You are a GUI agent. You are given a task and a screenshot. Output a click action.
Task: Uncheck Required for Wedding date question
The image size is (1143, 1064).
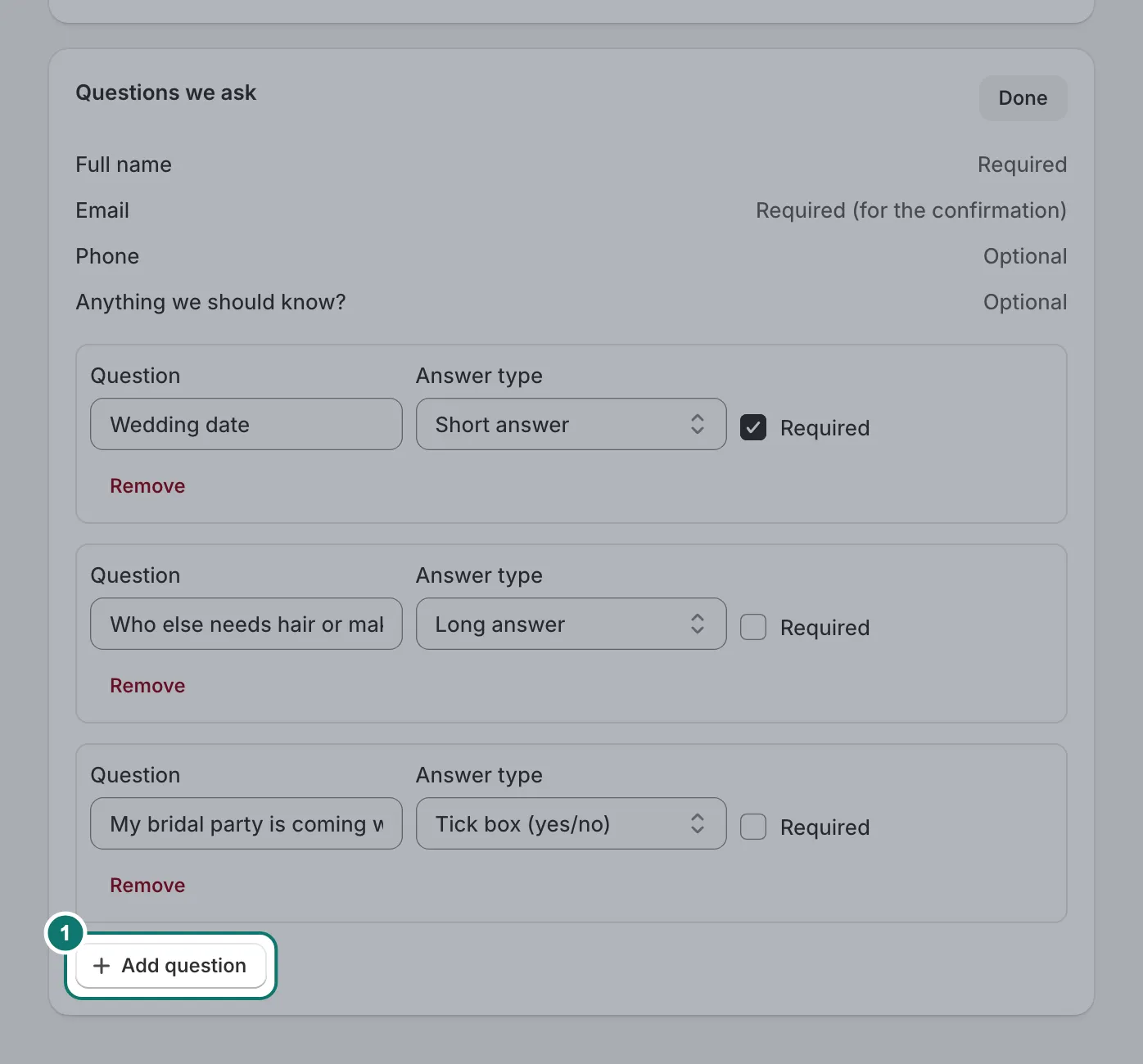pyautogui.click(x=753, y=427)
